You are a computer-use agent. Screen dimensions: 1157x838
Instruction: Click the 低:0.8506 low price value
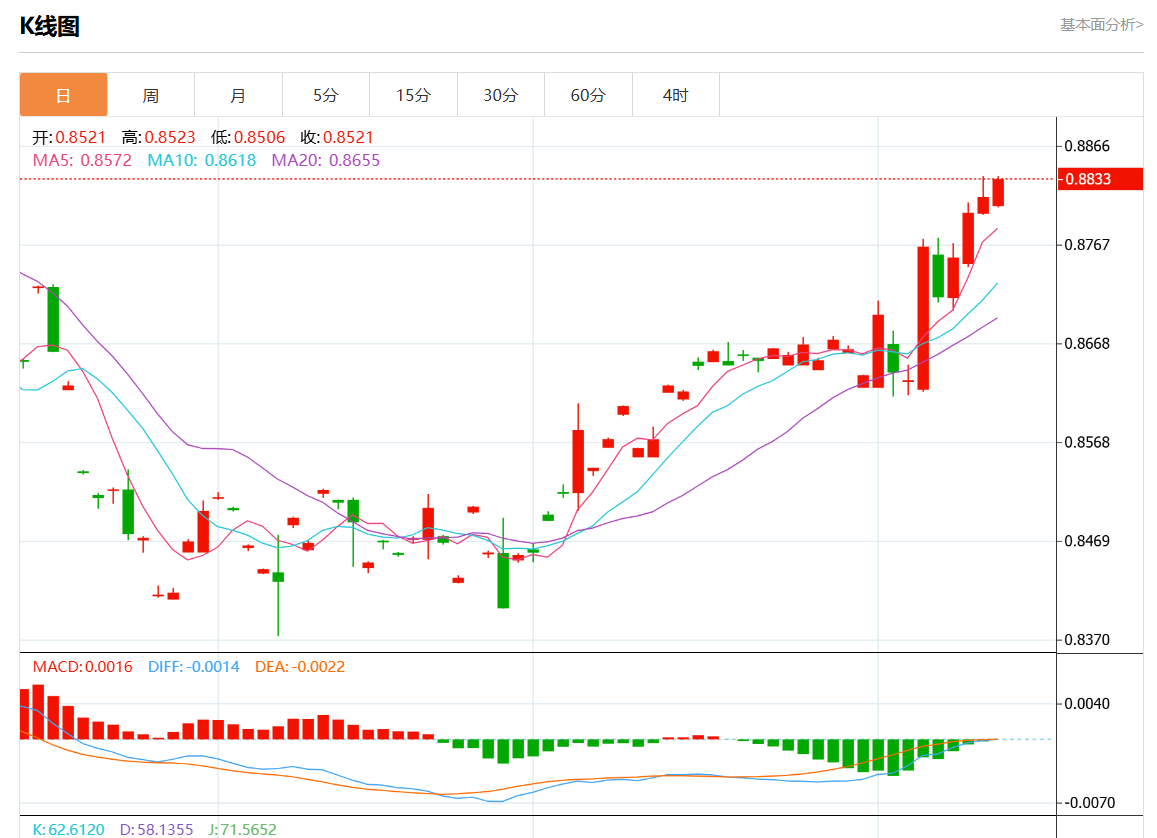tap(248, 137)
